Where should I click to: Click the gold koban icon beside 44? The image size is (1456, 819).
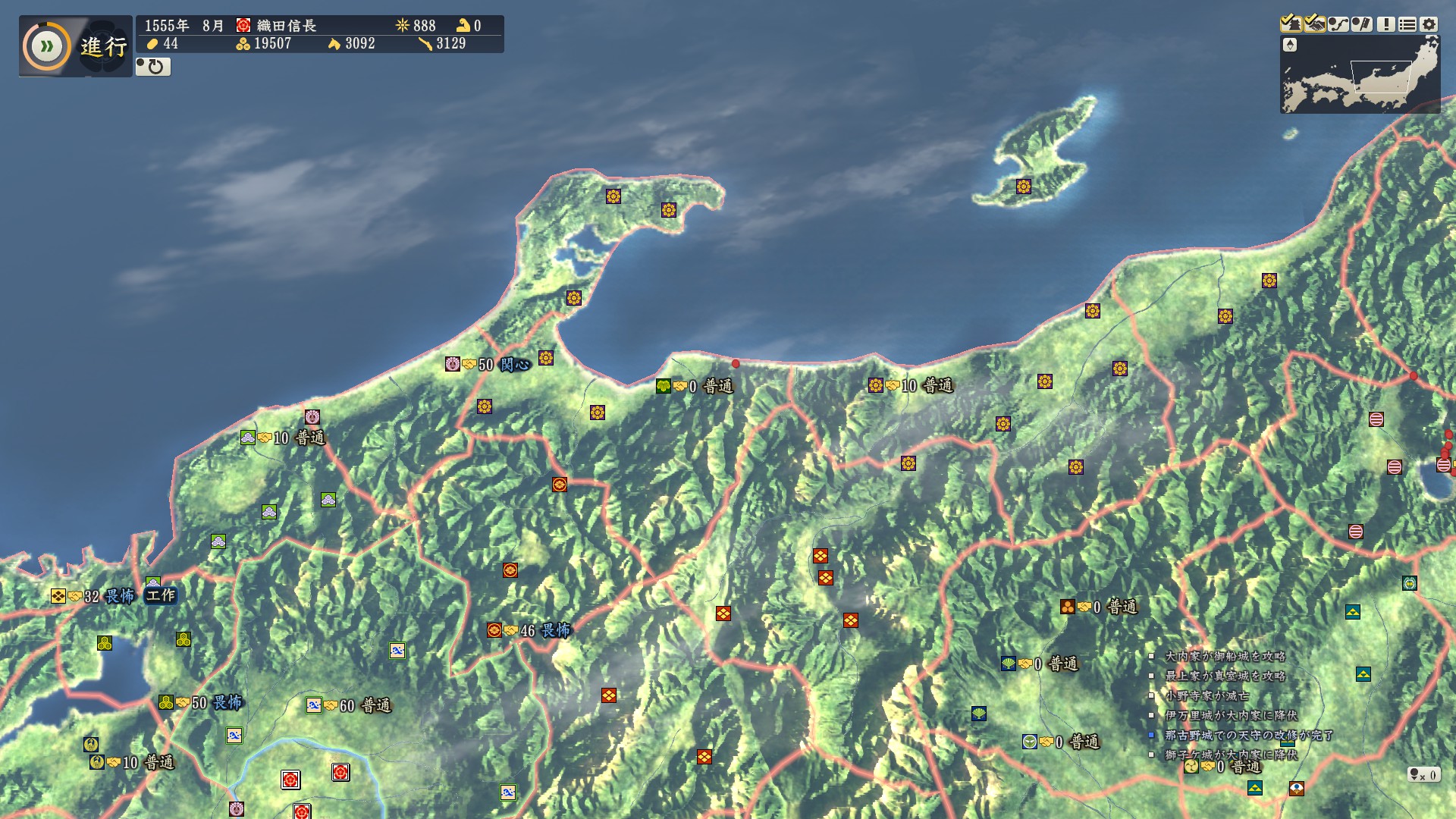pyautogui.click(x=152, y=44)
